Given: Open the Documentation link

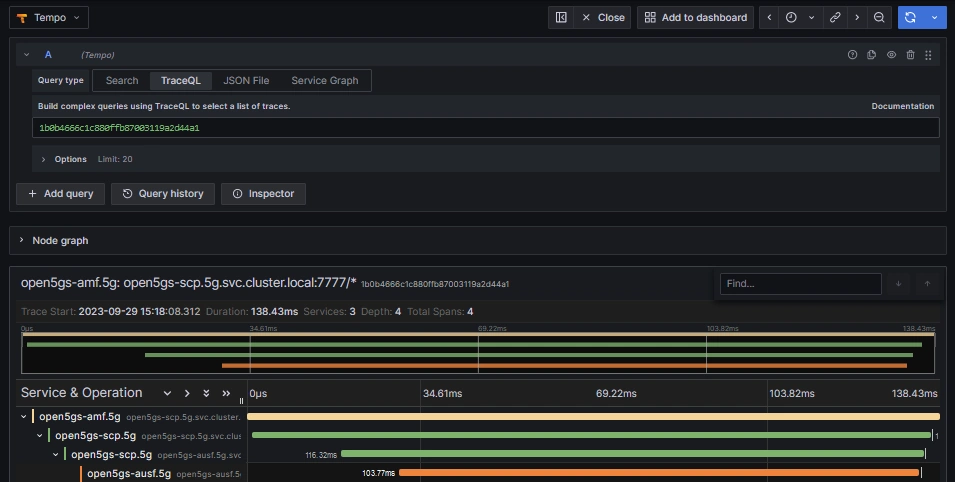Looking at the screenshot, I should pos(902,106).
